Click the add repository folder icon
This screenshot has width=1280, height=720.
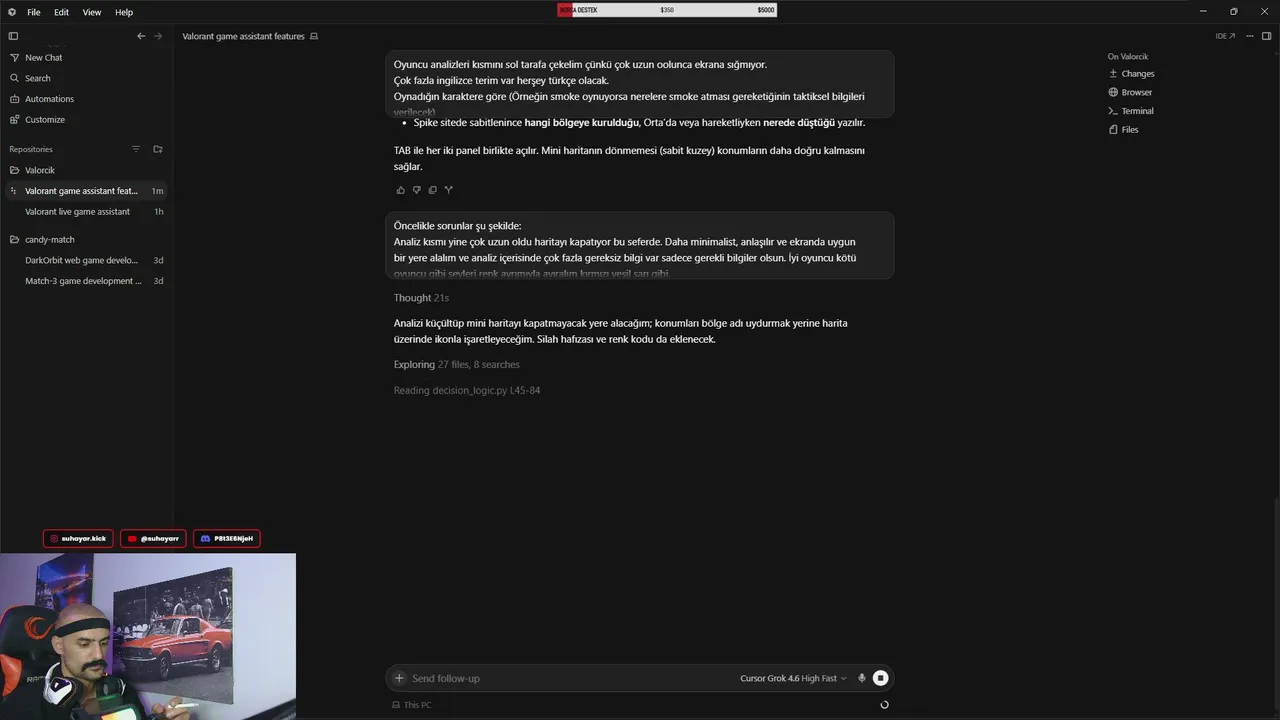tap(158, 149)
